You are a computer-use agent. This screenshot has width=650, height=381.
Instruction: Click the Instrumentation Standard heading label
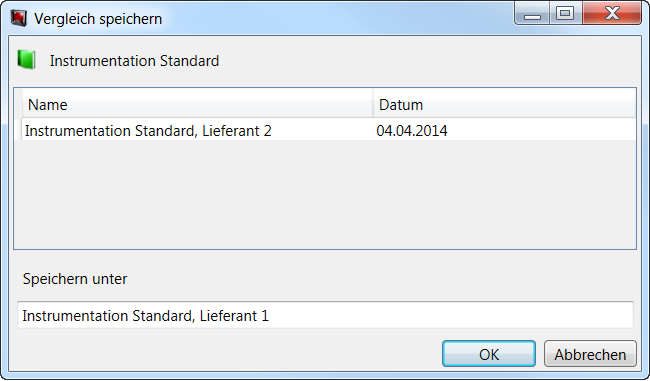click(x=134, y=61)
